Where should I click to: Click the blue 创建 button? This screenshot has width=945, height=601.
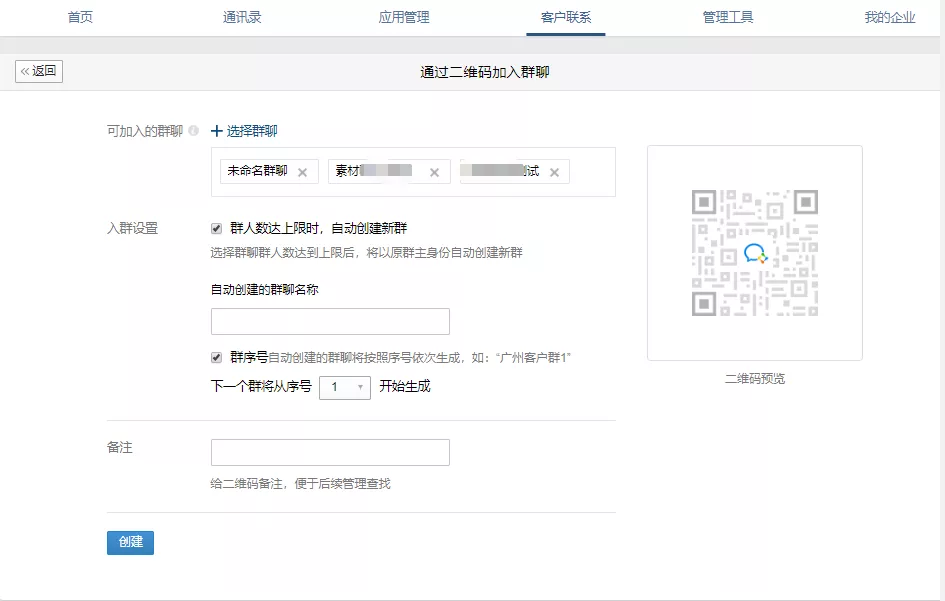130,542
